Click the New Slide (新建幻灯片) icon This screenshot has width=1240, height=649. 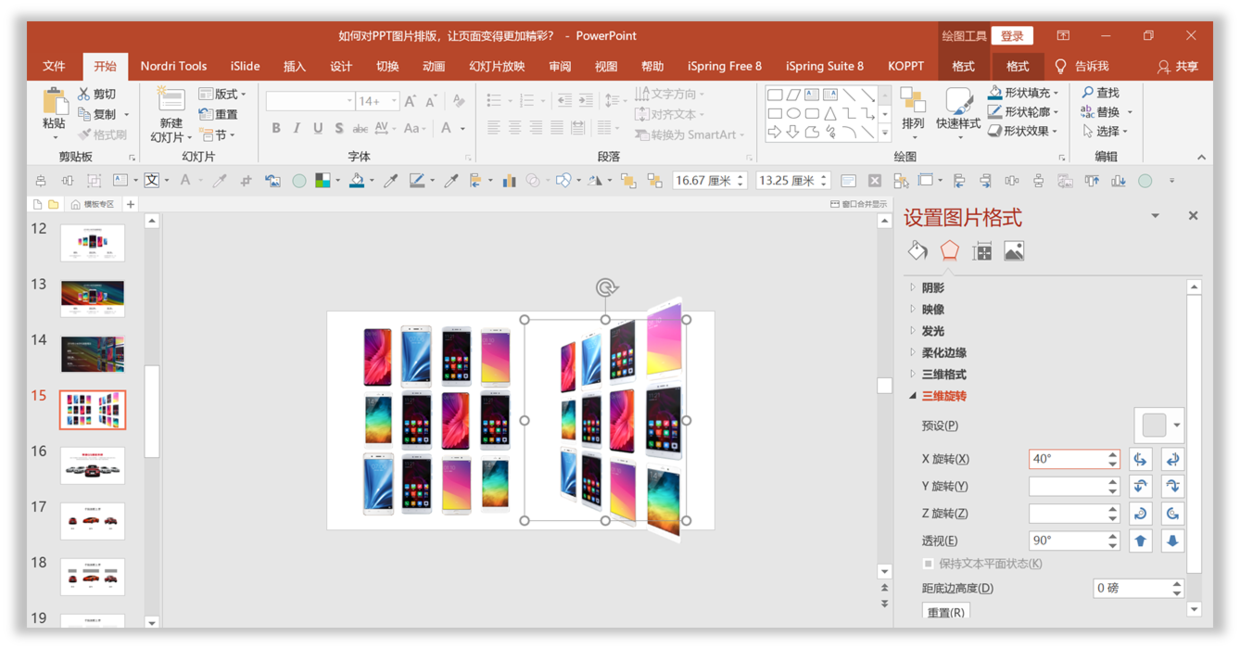171,101
